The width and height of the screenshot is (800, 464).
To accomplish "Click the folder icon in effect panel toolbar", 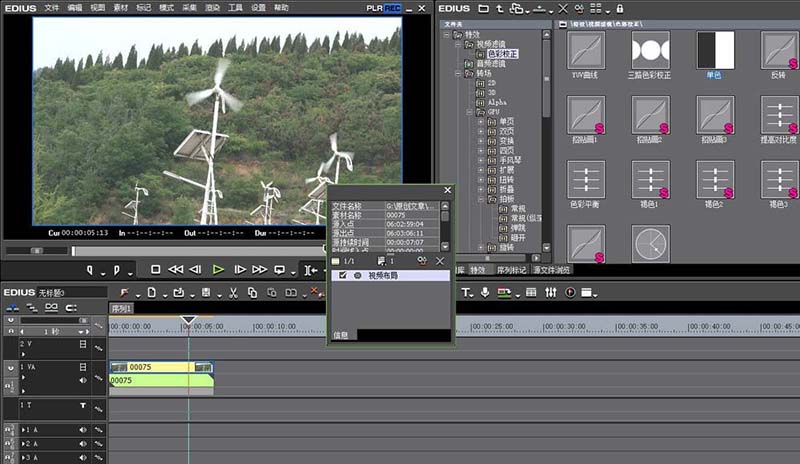I will [483, 9].
